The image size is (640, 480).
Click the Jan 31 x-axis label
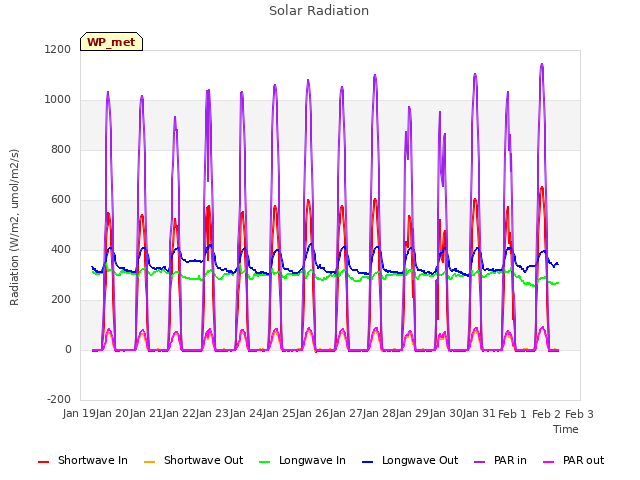click(479, 413)
